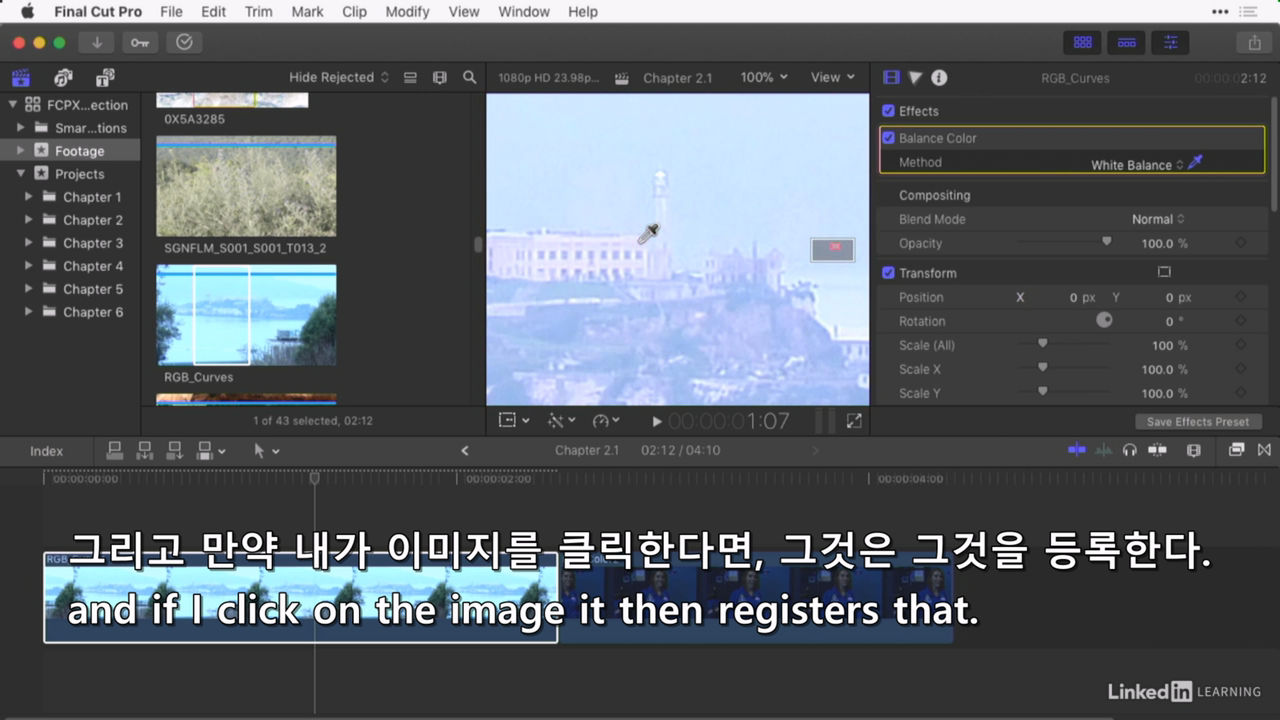The width and height of the screenshot is (1280, 720).
Task: Open the Edit menu
Action: click(x=213, y=12)
